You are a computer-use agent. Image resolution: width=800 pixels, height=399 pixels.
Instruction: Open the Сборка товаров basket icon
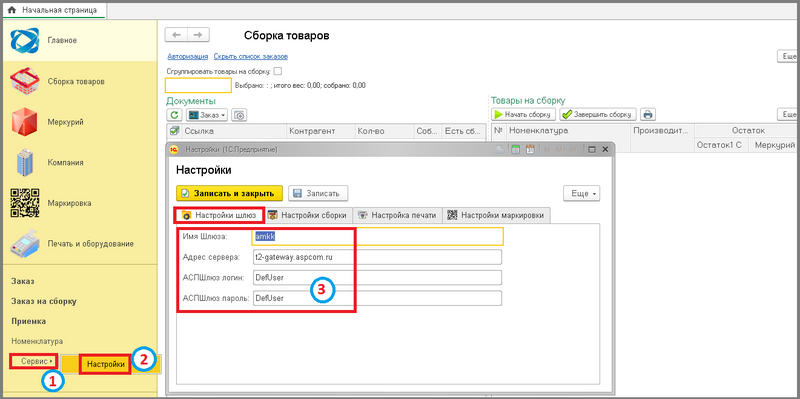(x=24, y=82)
